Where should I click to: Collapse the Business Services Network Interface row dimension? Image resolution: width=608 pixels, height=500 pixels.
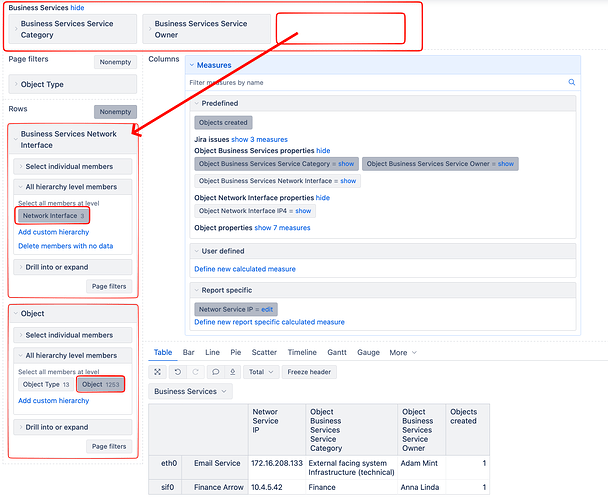coord(73,139)
